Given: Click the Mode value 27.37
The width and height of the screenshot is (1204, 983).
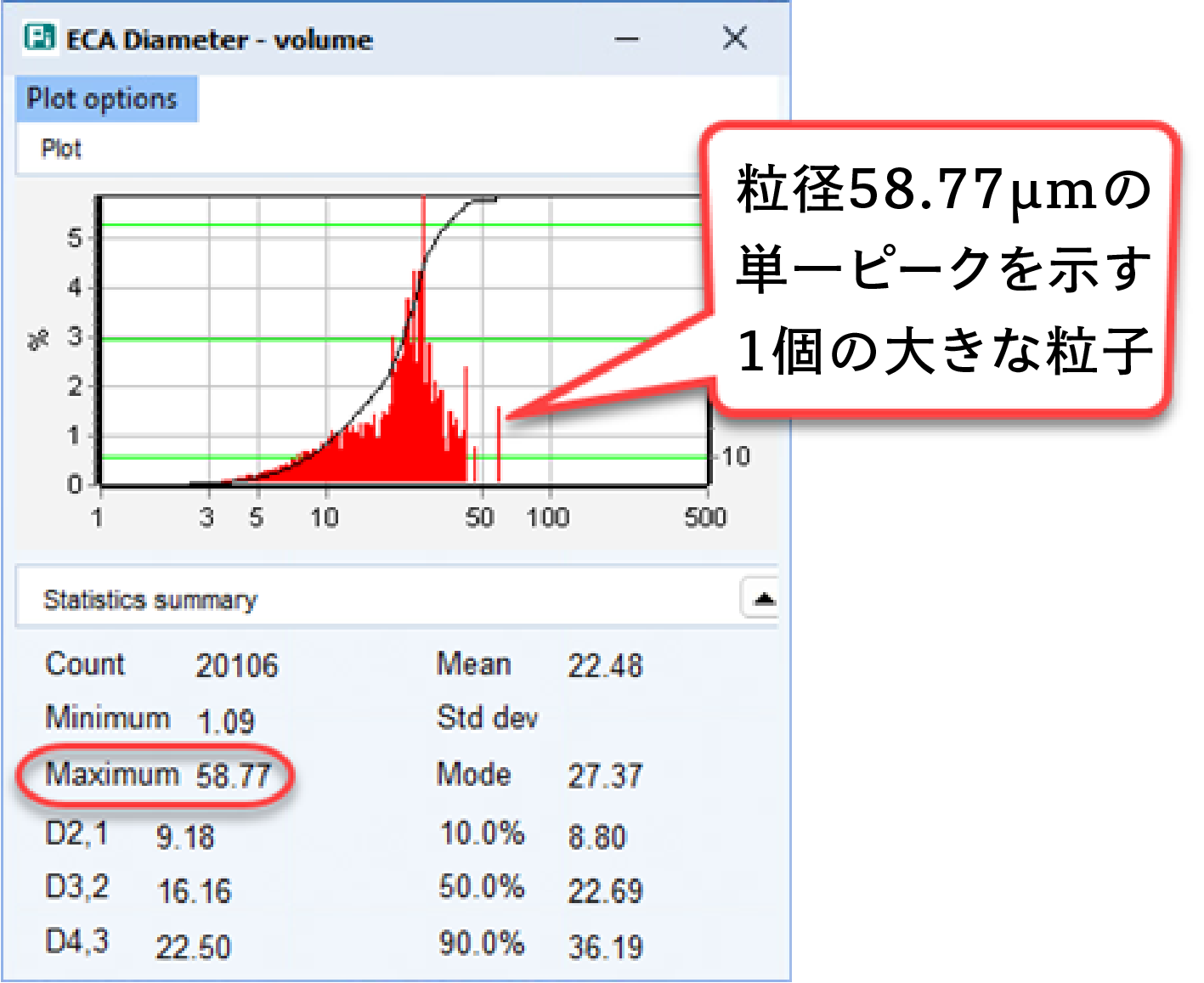Looking at the screenshot, I should click(x=605, y=776).
